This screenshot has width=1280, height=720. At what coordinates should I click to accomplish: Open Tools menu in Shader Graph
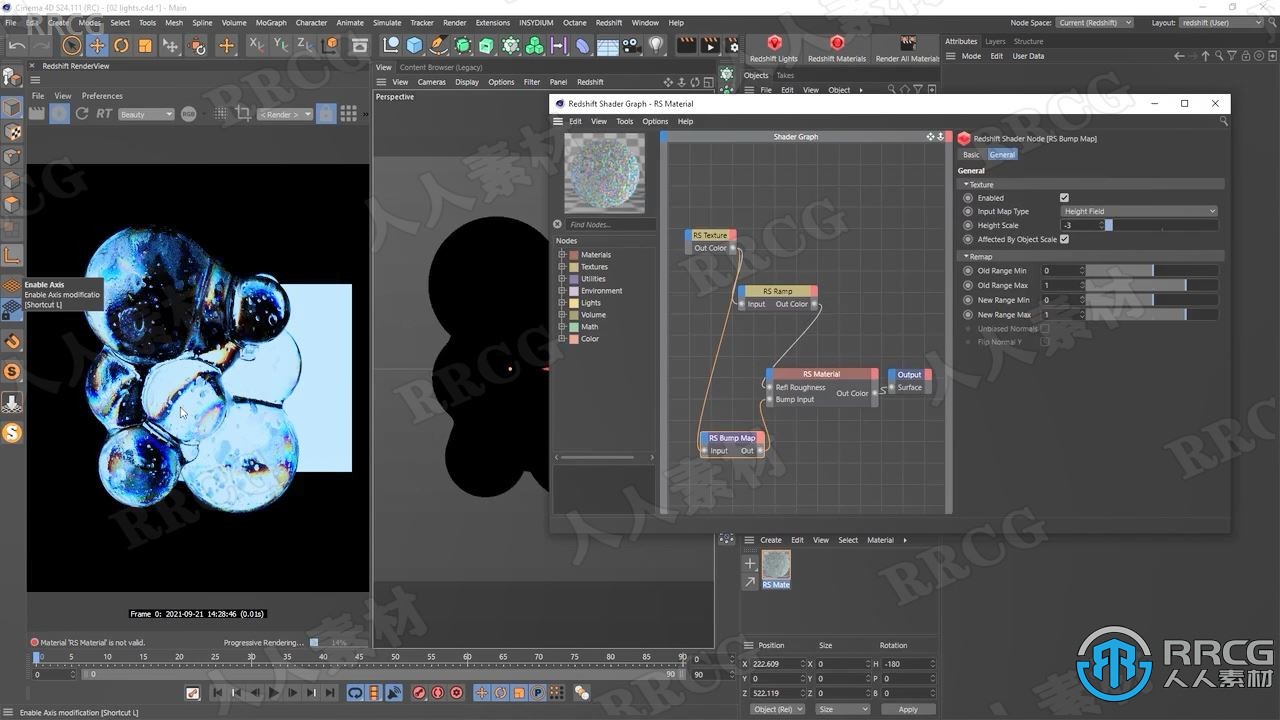(624, 121)
